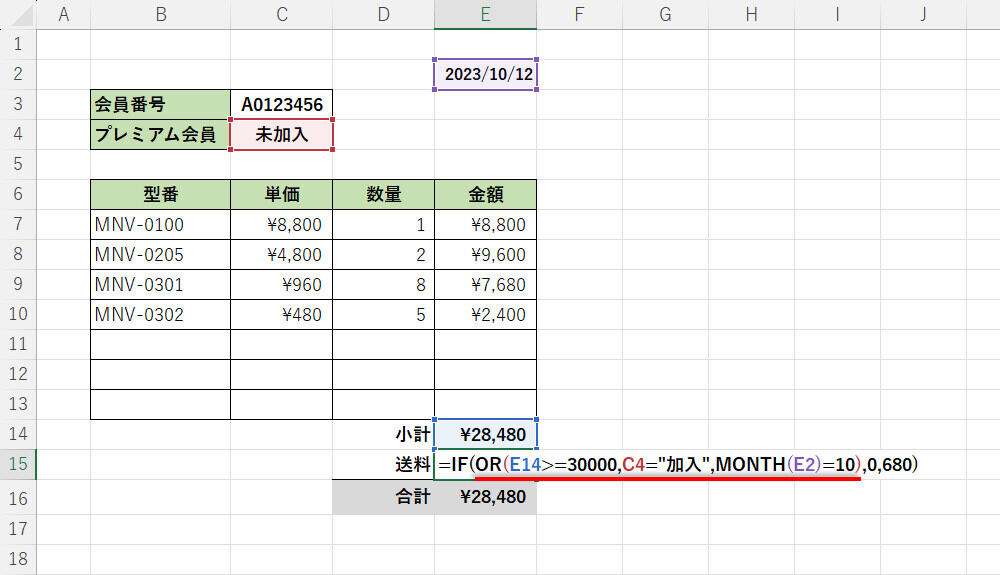This screenshot has width=1000, height=575.
Task: Select the MNV-0302 model cell
Action: coord(161,314)
